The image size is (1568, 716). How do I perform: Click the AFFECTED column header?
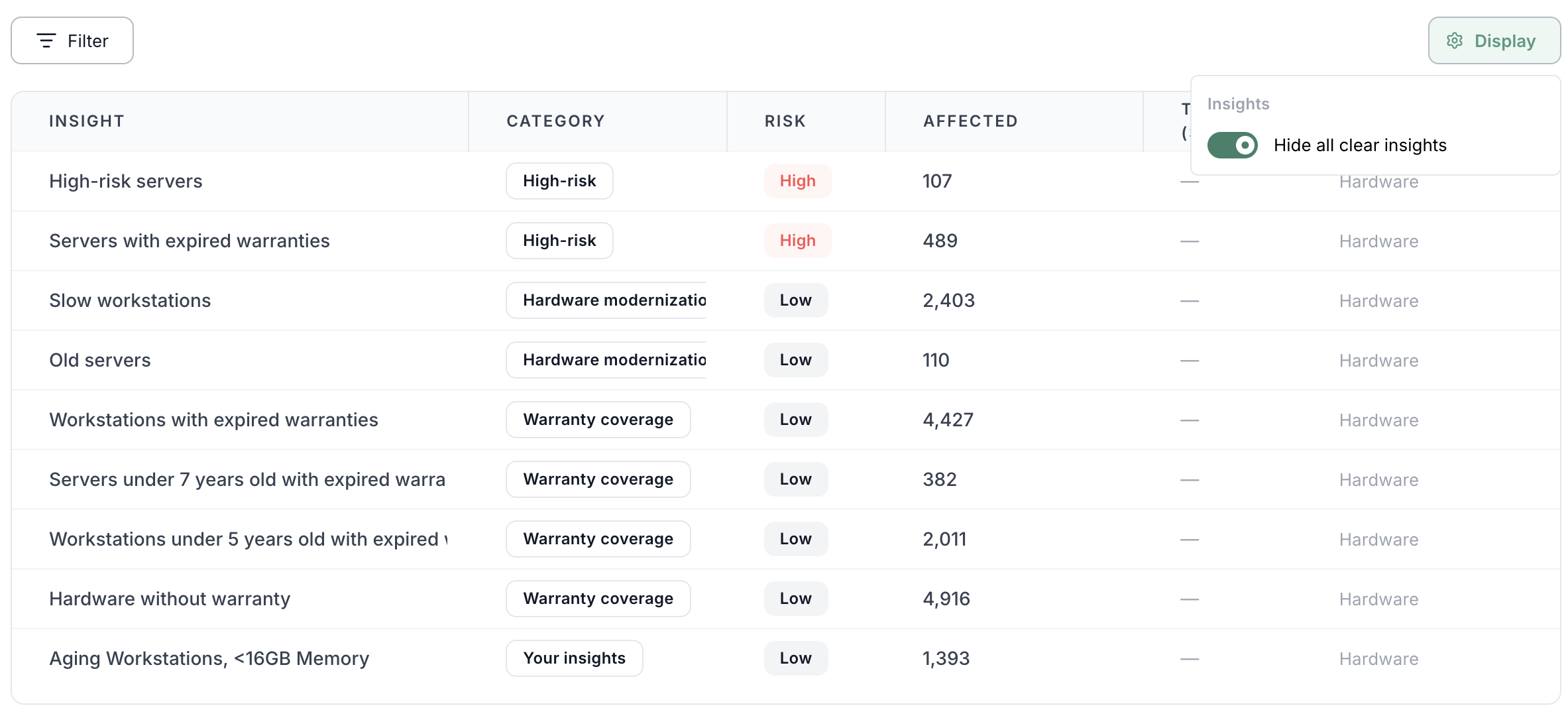pos(970,121)
